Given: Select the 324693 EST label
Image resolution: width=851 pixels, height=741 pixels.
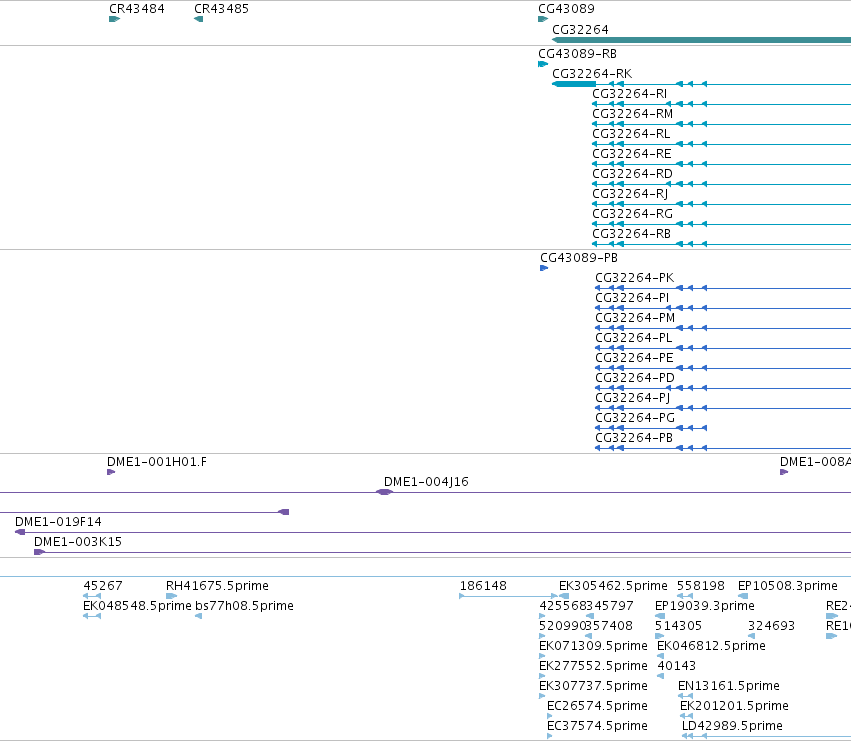Looking at the screenshot, I should coord(771,625).
